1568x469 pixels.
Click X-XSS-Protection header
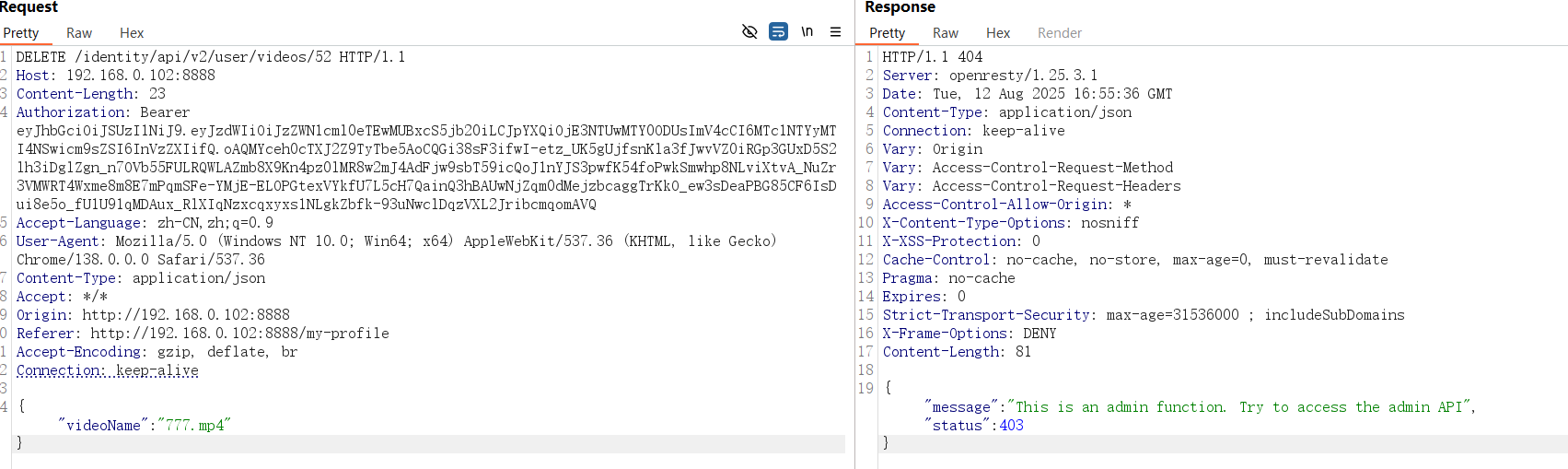(961, 241)
